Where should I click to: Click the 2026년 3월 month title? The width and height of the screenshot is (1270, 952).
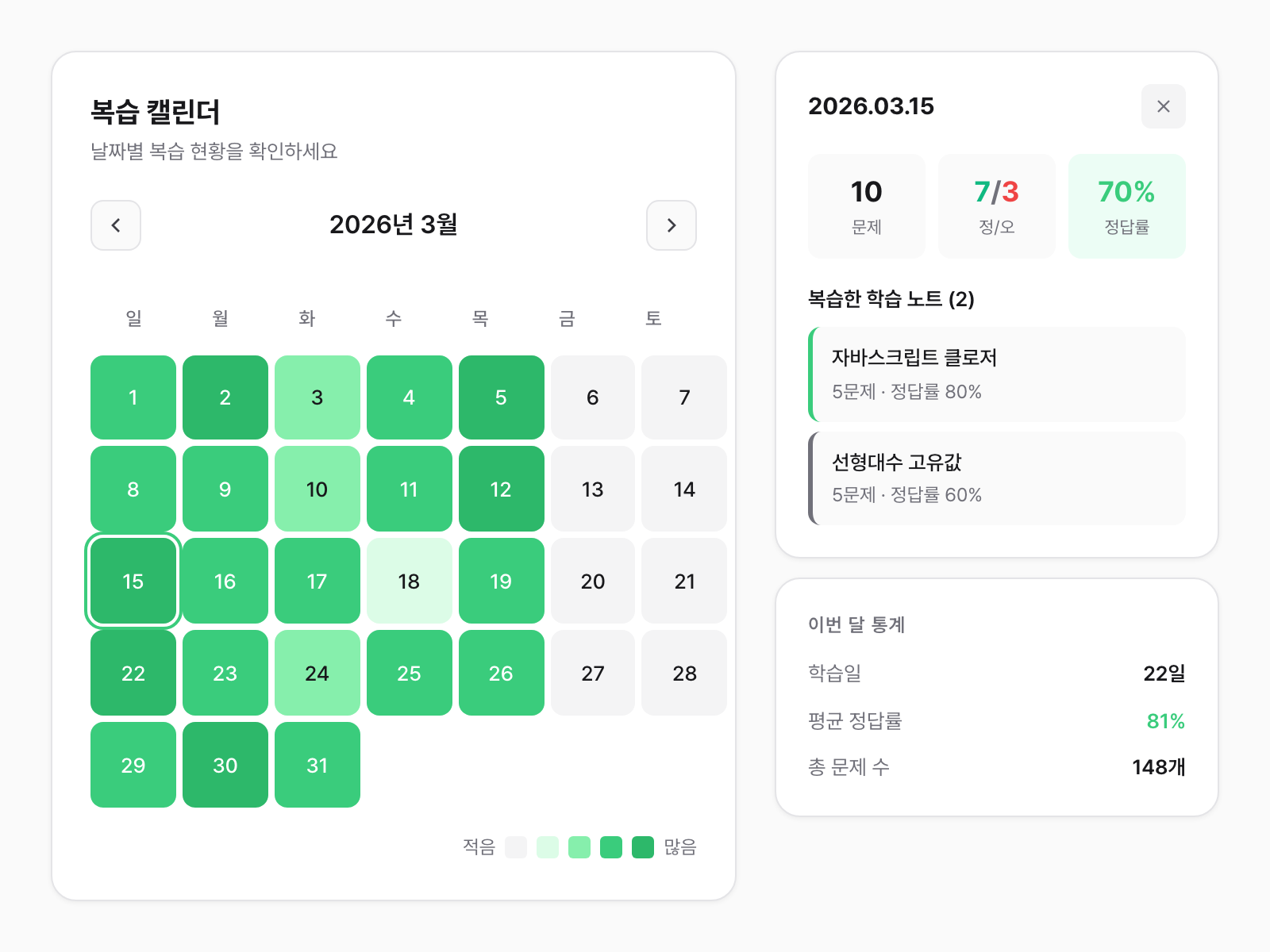[x=394, y=225]
